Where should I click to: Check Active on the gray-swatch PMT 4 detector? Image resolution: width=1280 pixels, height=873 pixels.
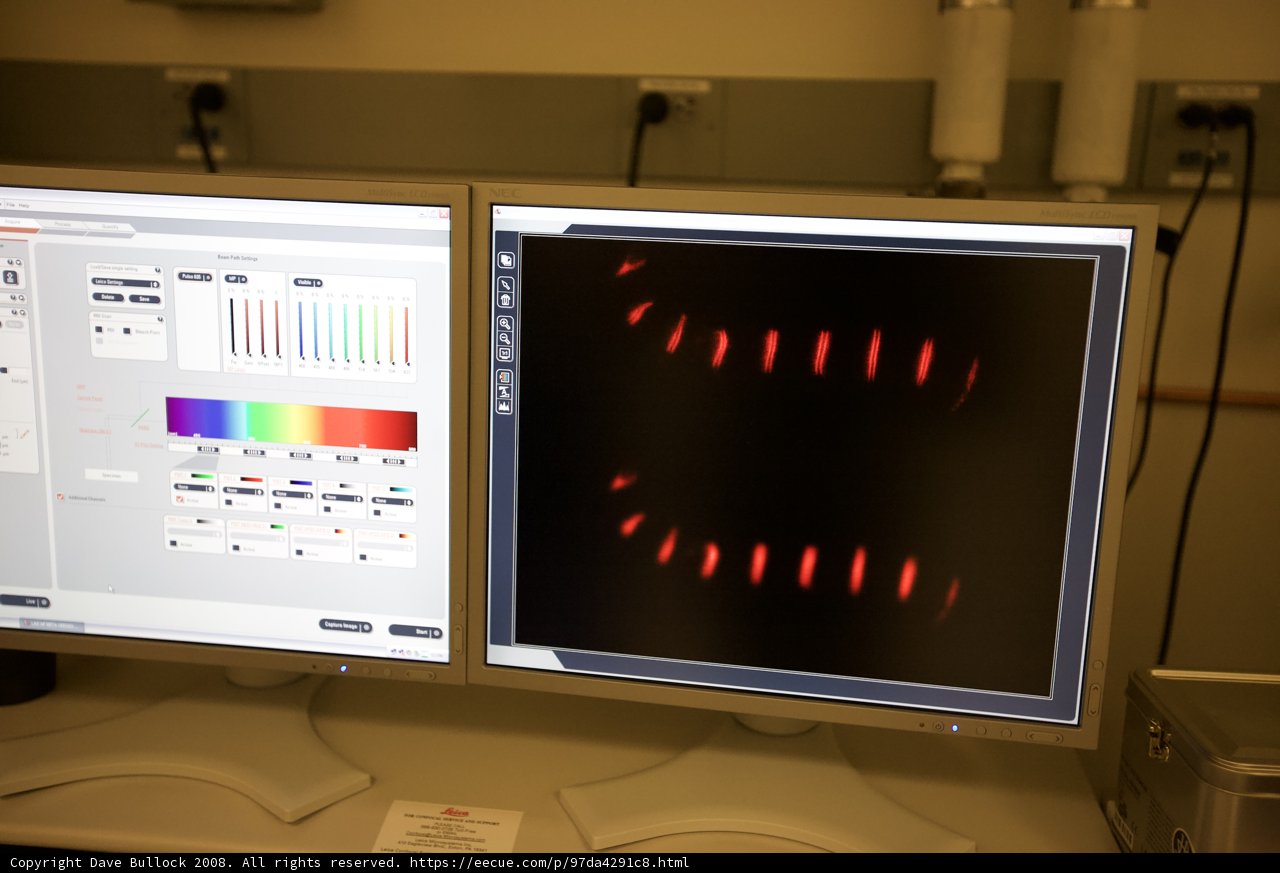(x=327, y=509)
